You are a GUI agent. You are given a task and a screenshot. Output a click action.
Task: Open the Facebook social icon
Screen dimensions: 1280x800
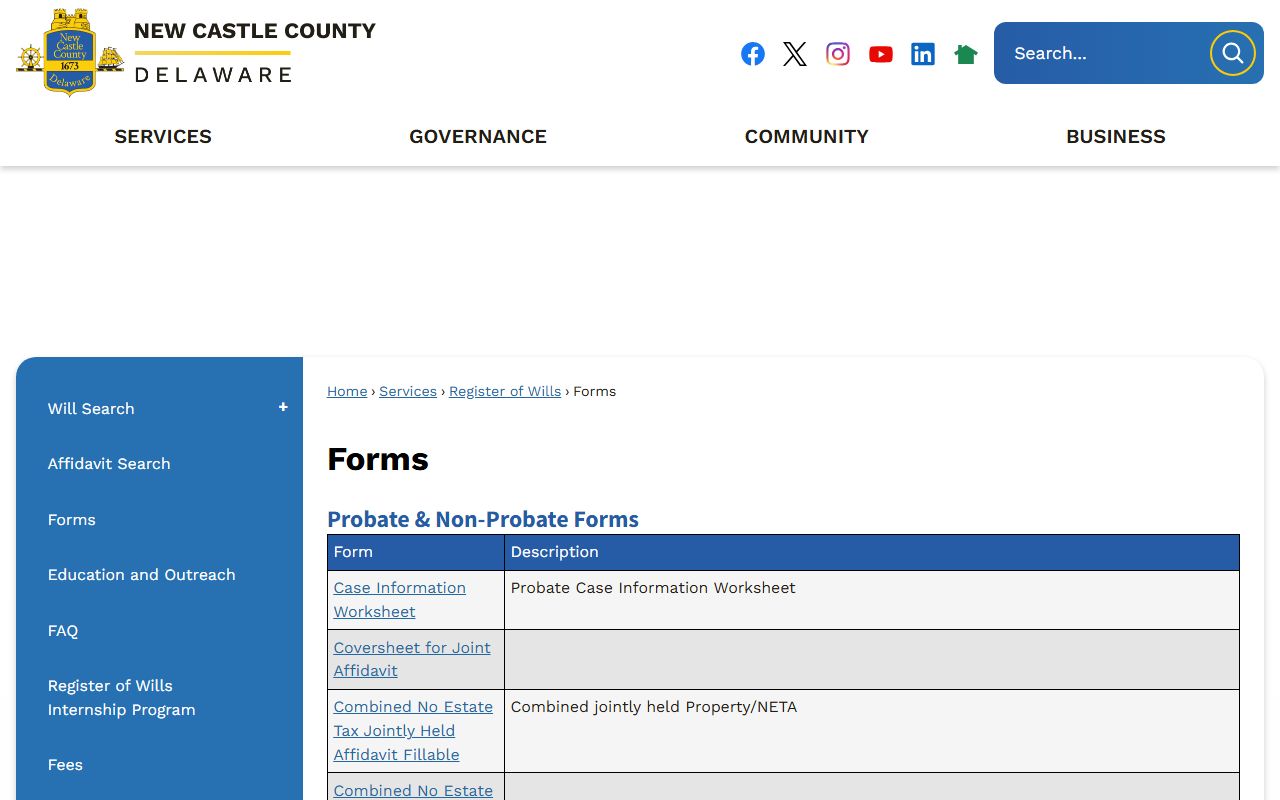753,54
